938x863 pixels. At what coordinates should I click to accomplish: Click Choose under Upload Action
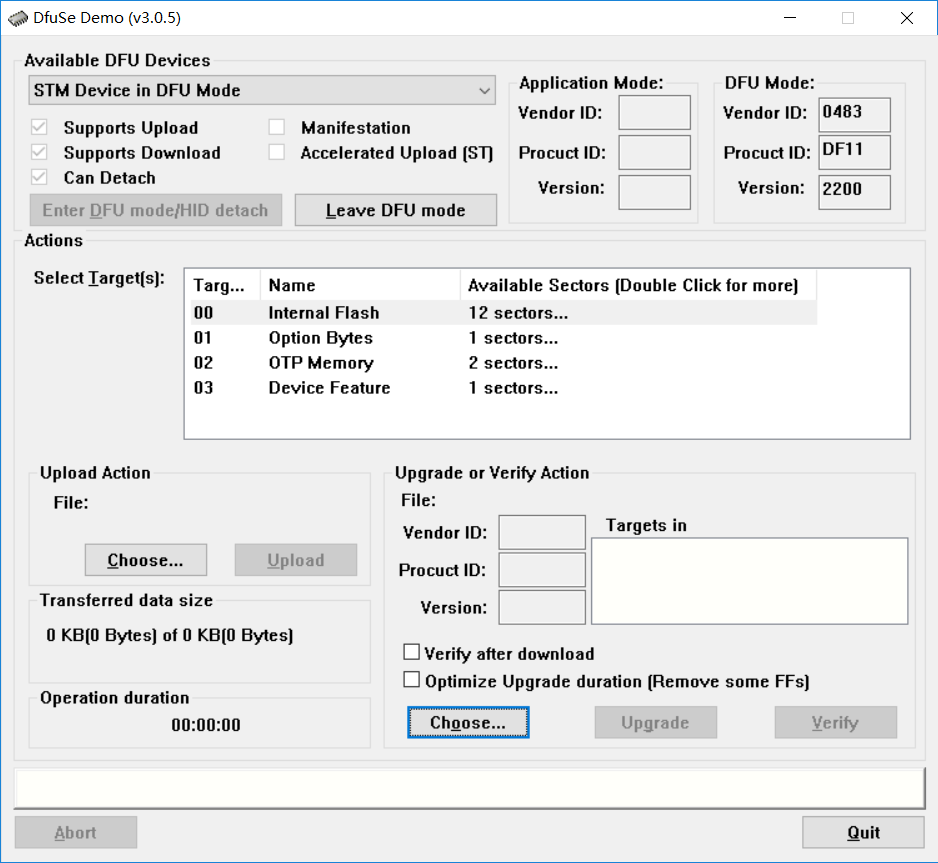pyautogui.click(x=145, y=560)
